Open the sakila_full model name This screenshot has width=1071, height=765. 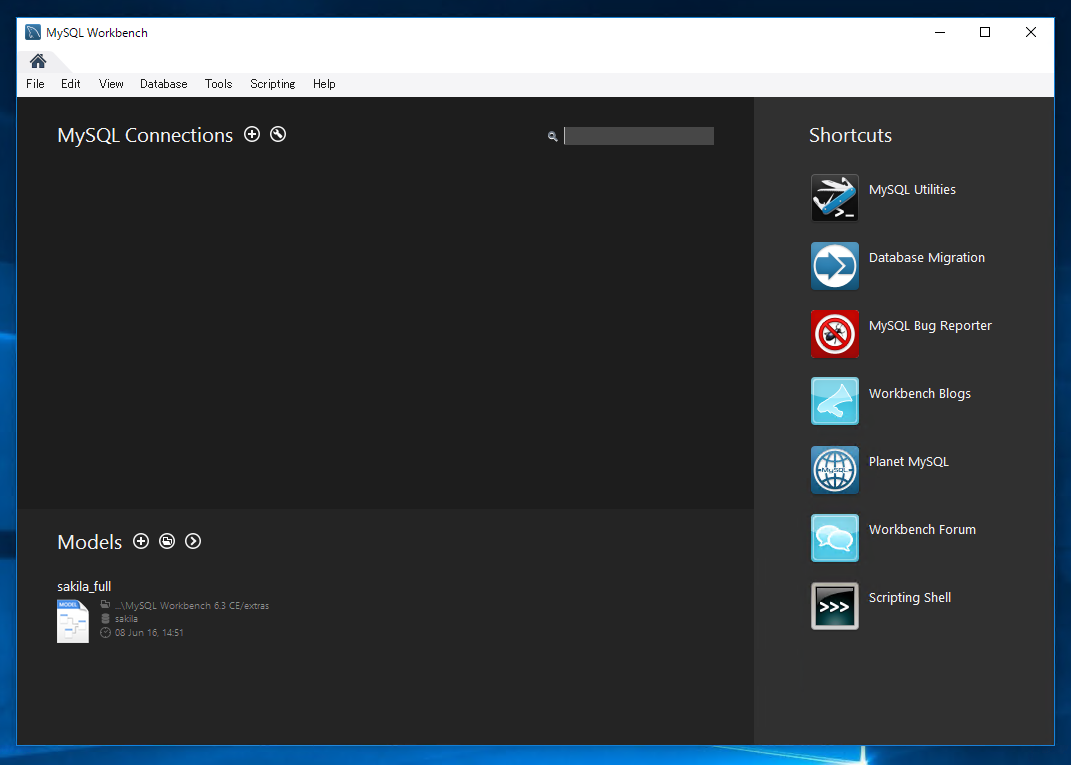coord(84,586)
